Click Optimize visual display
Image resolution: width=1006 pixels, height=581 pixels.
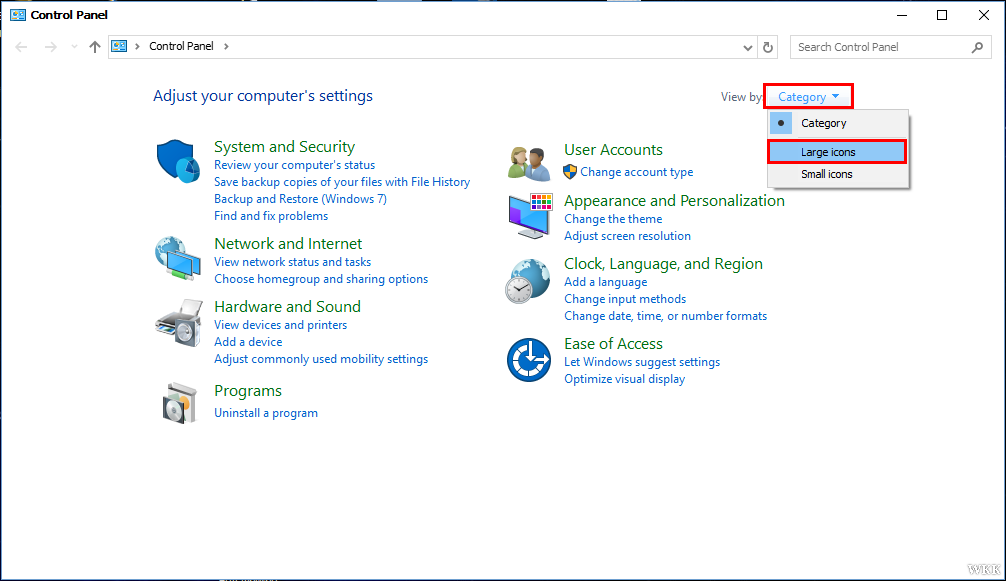624,379
